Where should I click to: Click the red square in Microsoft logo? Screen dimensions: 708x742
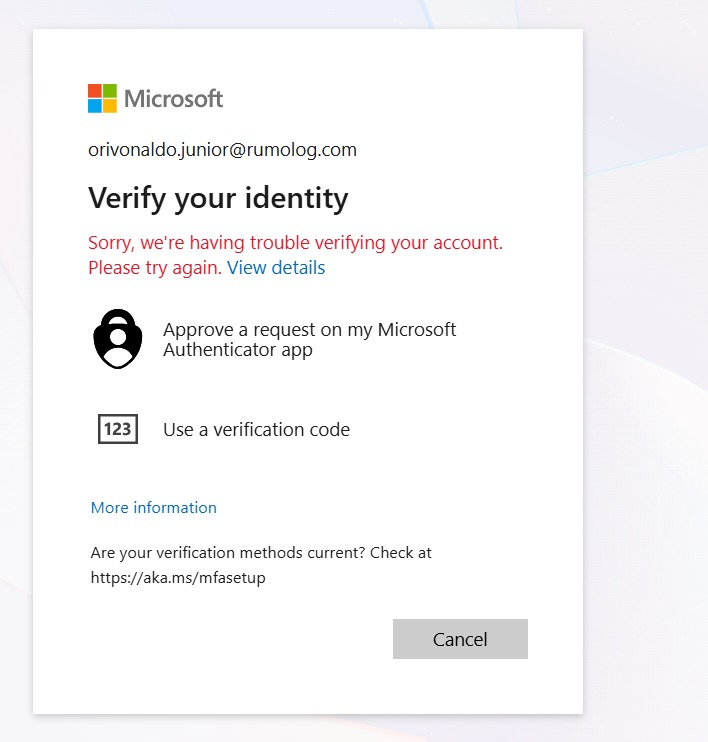[95, 91]
